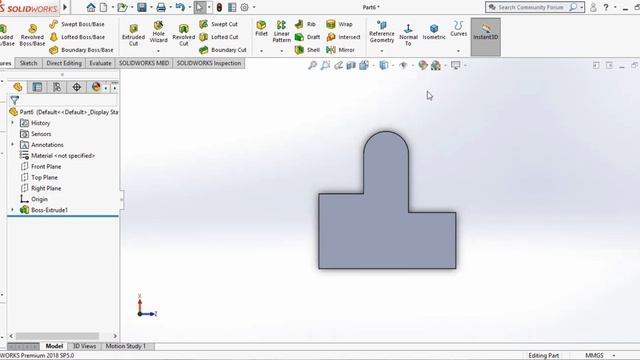Orient view Normal To
This screenshot has width=640, height=360.
click(x=408, y=34)
